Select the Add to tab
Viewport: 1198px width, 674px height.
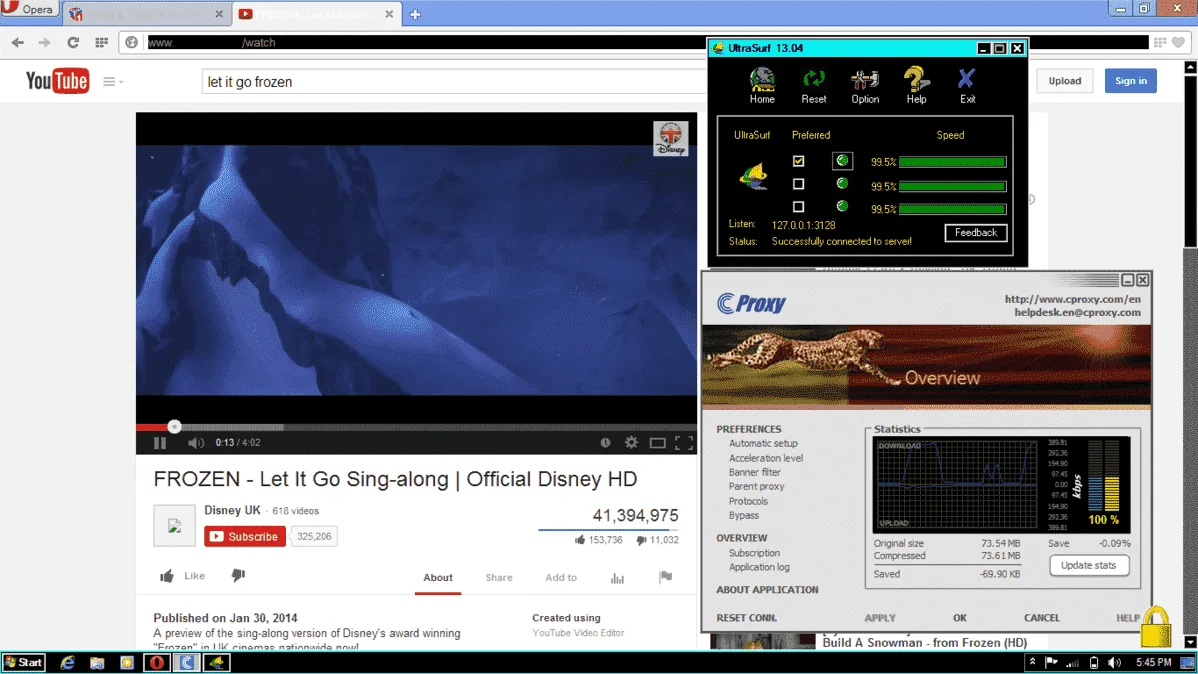(561, 578)
